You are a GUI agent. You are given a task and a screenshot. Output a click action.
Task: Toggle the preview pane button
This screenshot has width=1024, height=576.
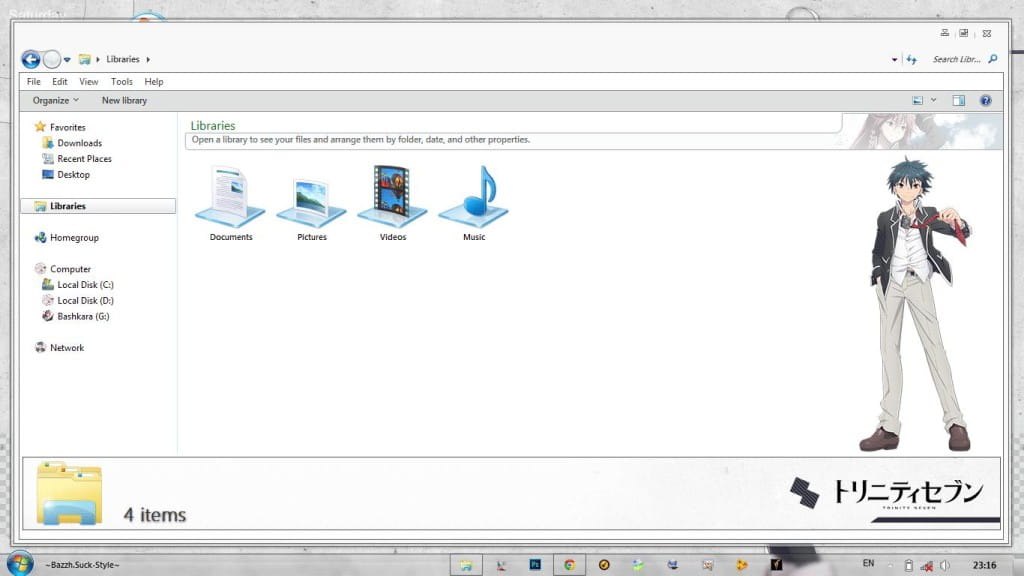point(958,100)
